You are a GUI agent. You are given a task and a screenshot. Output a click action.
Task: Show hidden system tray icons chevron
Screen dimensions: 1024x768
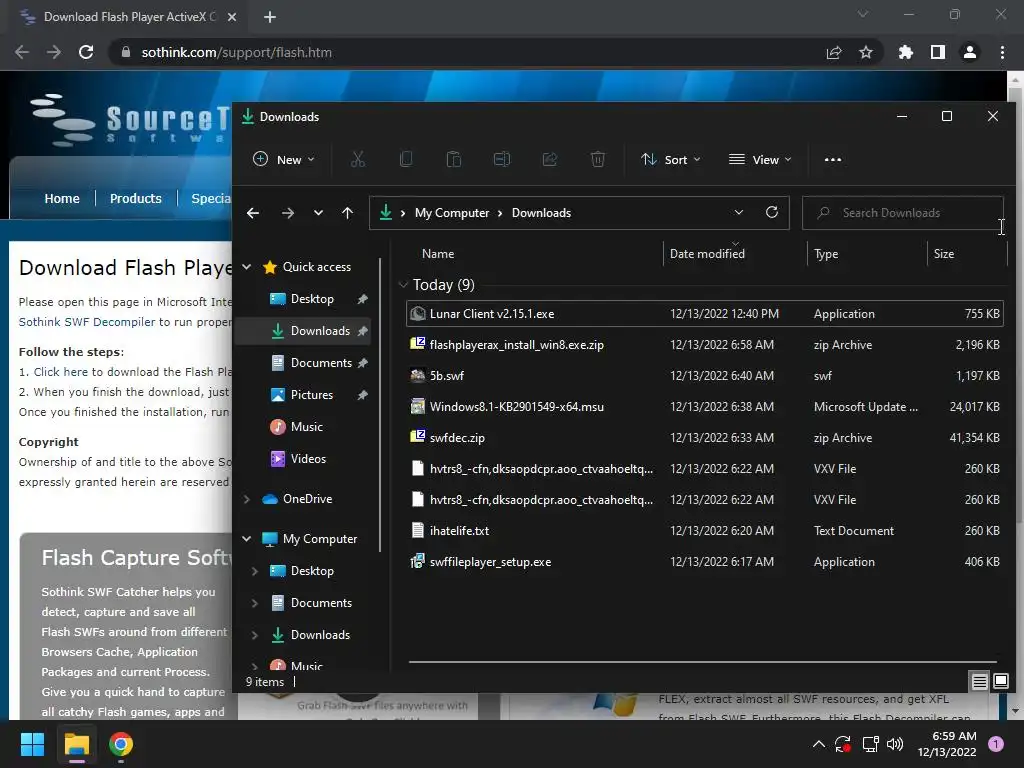pos(818,744)
